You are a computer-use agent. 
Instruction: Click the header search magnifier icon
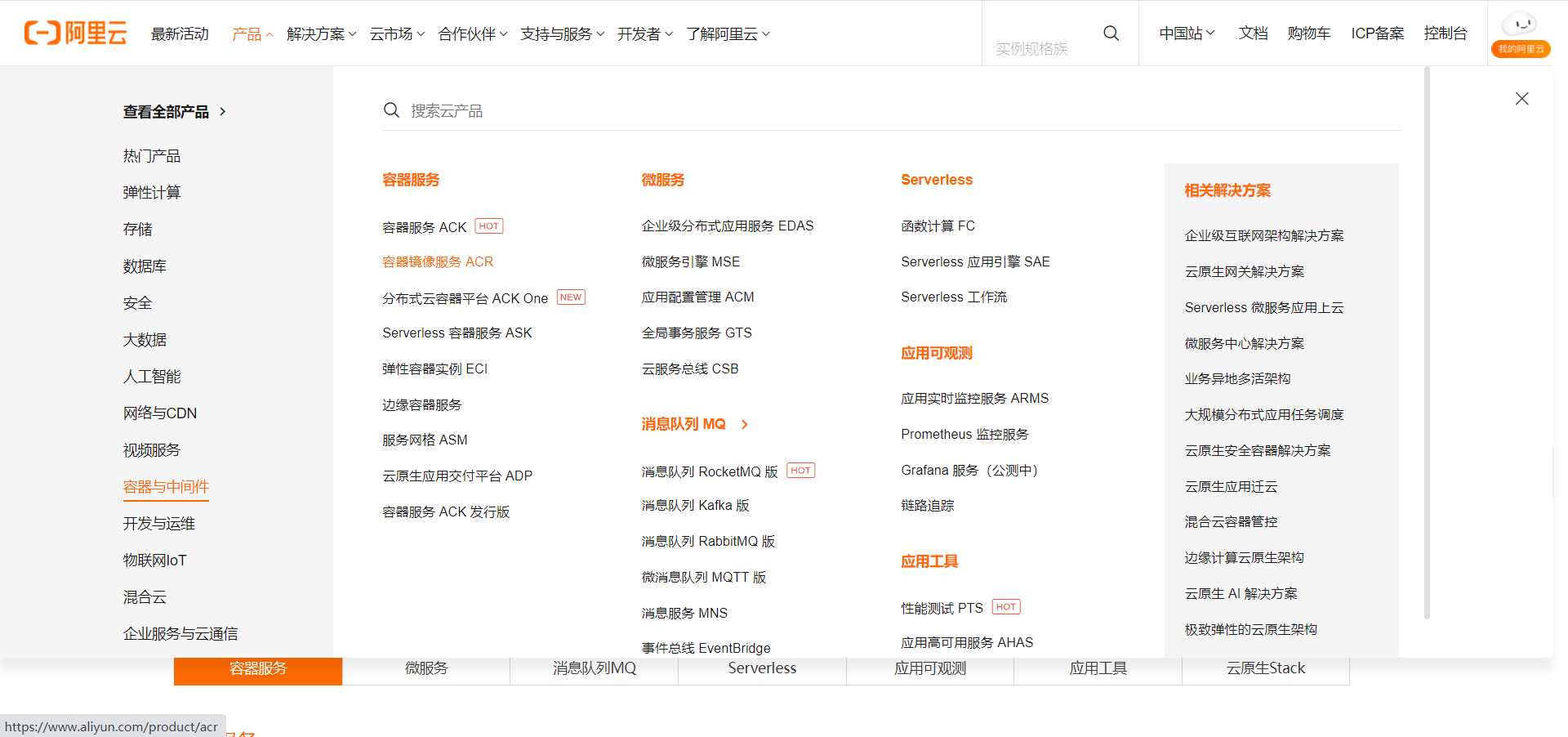click(1111, 33)
